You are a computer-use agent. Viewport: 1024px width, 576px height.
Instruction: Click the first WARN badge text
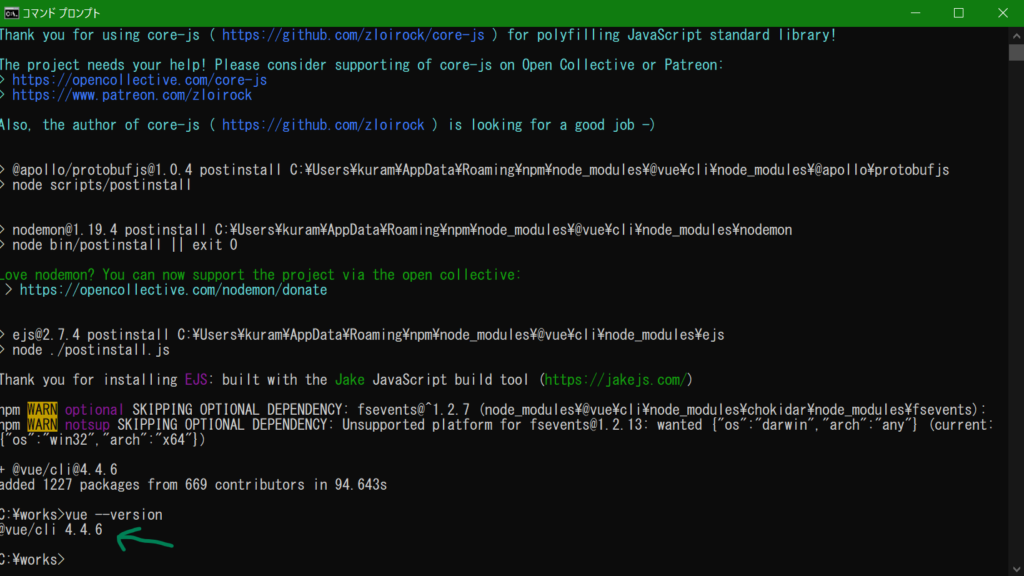coord(44,409)
